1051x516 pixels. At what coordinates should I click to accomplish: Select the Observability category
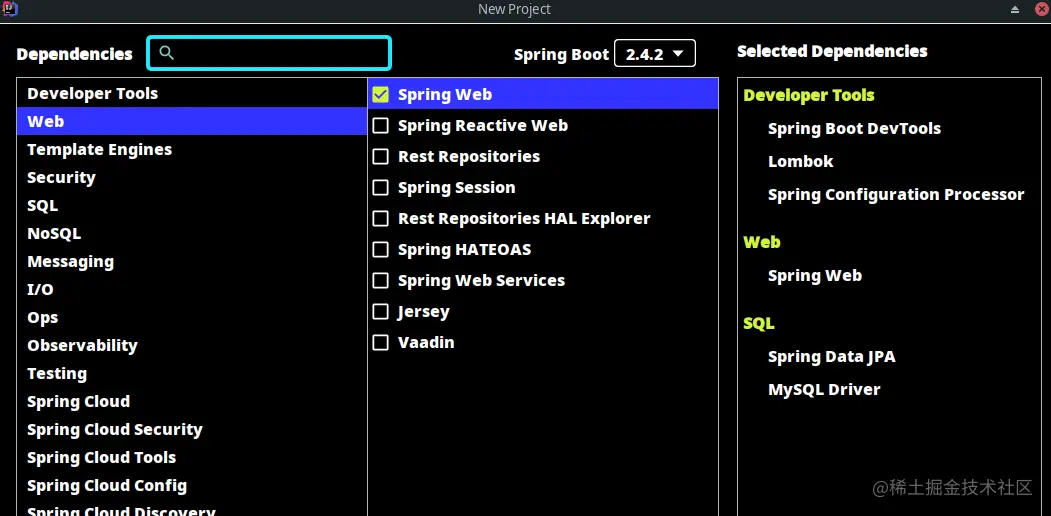click(x=192, y=346)
